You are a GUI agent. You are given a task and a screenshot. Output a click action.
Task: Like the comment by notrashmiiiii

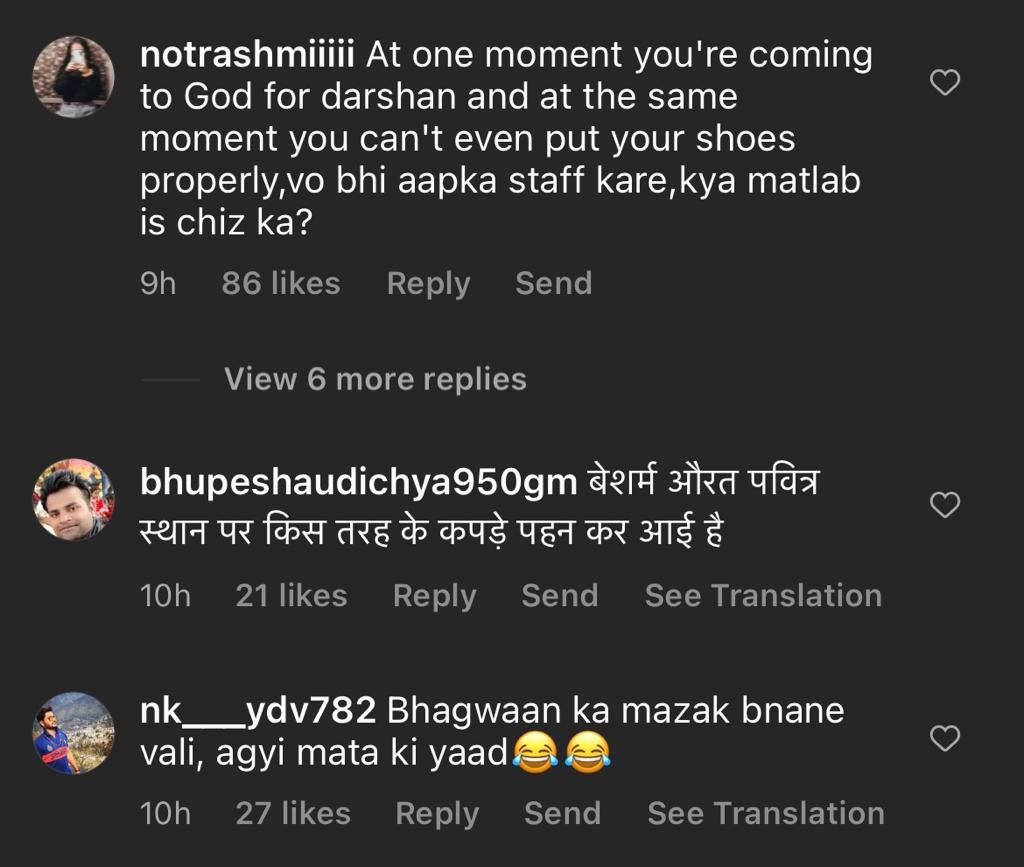pyautogui.click(x=945, y=83)
